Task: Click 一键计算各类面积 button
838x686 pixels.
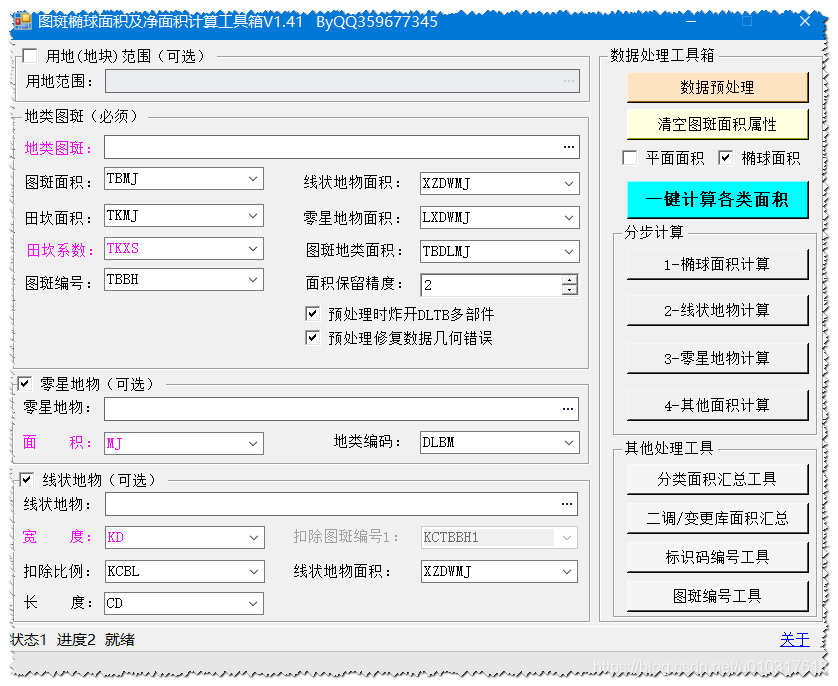Action: point(717,199)
